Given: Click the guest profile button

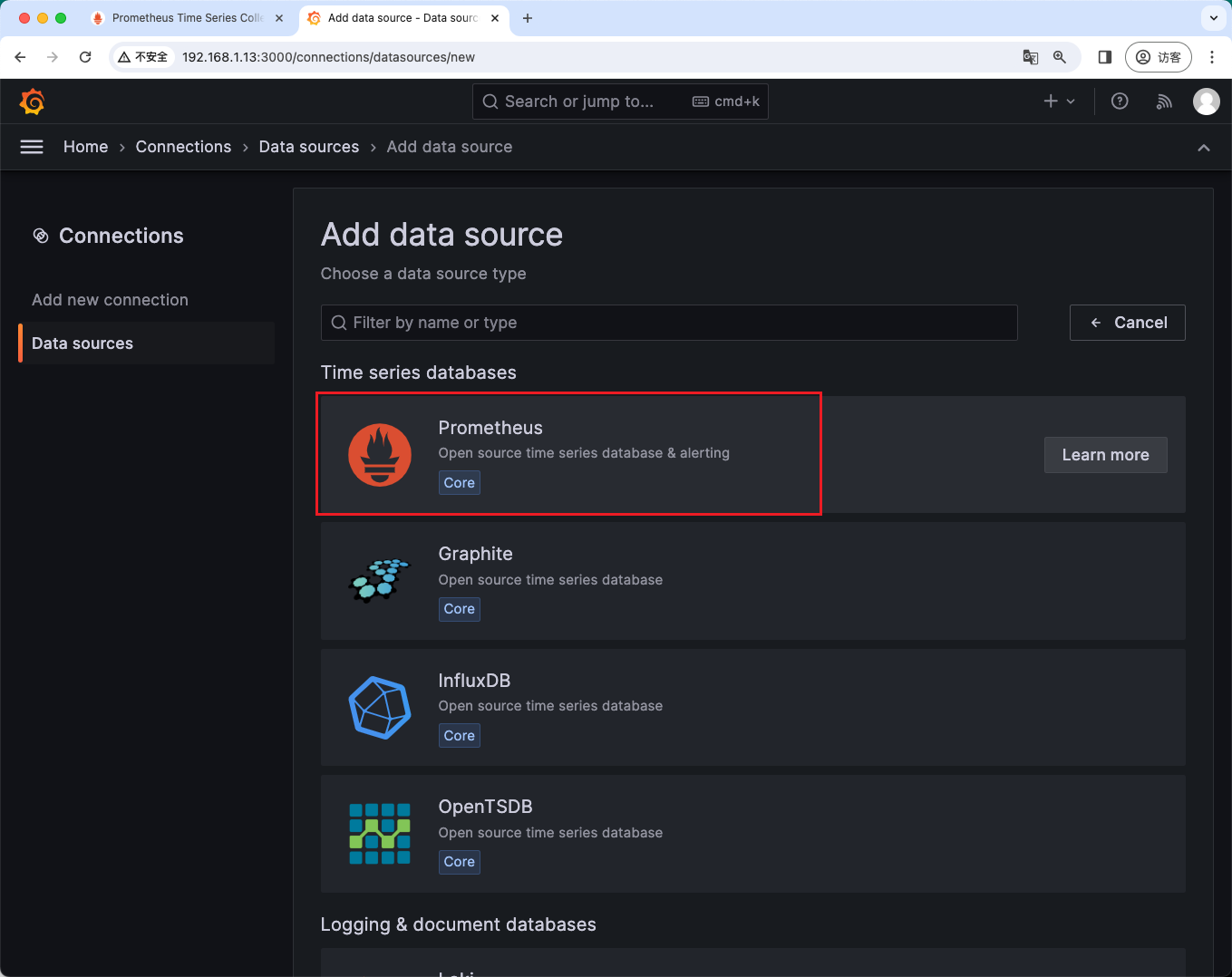Looking at the screenshot, I should pyautogui.click(x=1158, y=57).
